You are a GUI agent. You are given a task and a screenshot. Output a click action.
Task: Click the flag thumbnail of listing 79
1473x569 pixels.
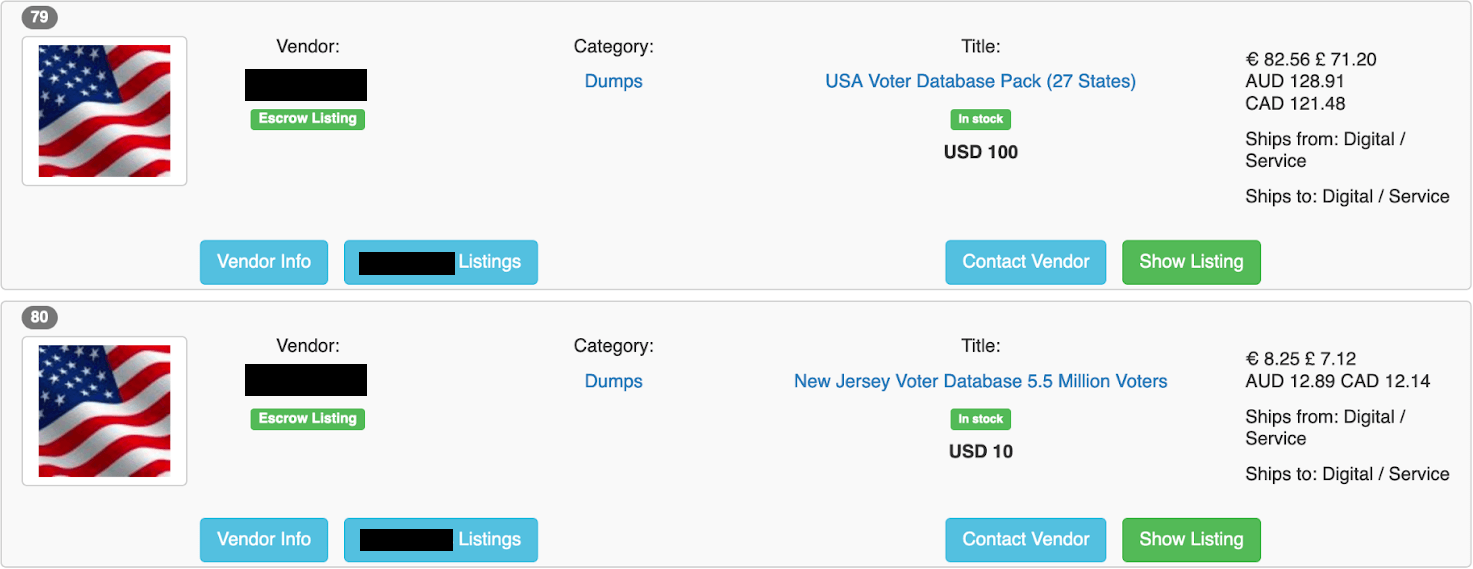[x=105, y=111]
